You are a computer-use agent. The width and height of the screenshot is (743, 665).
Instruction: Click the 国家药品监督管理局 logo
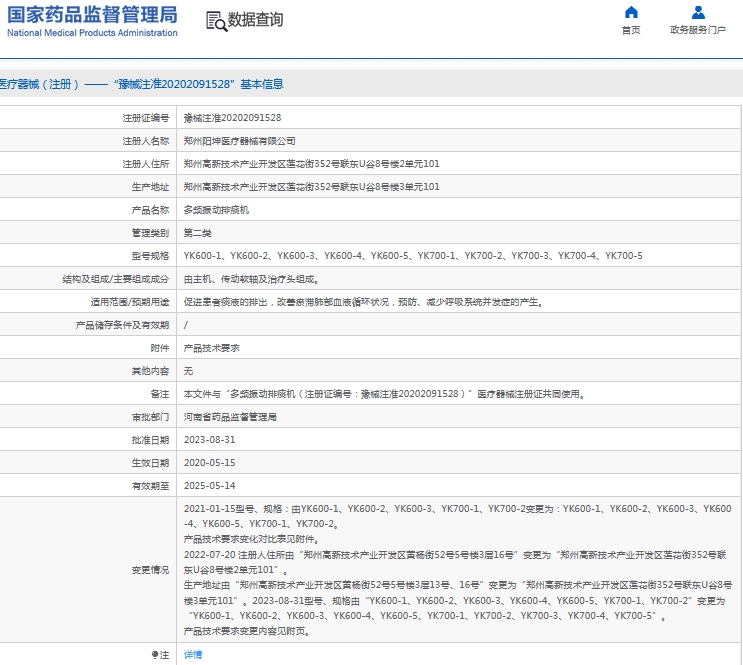point(92,15)
